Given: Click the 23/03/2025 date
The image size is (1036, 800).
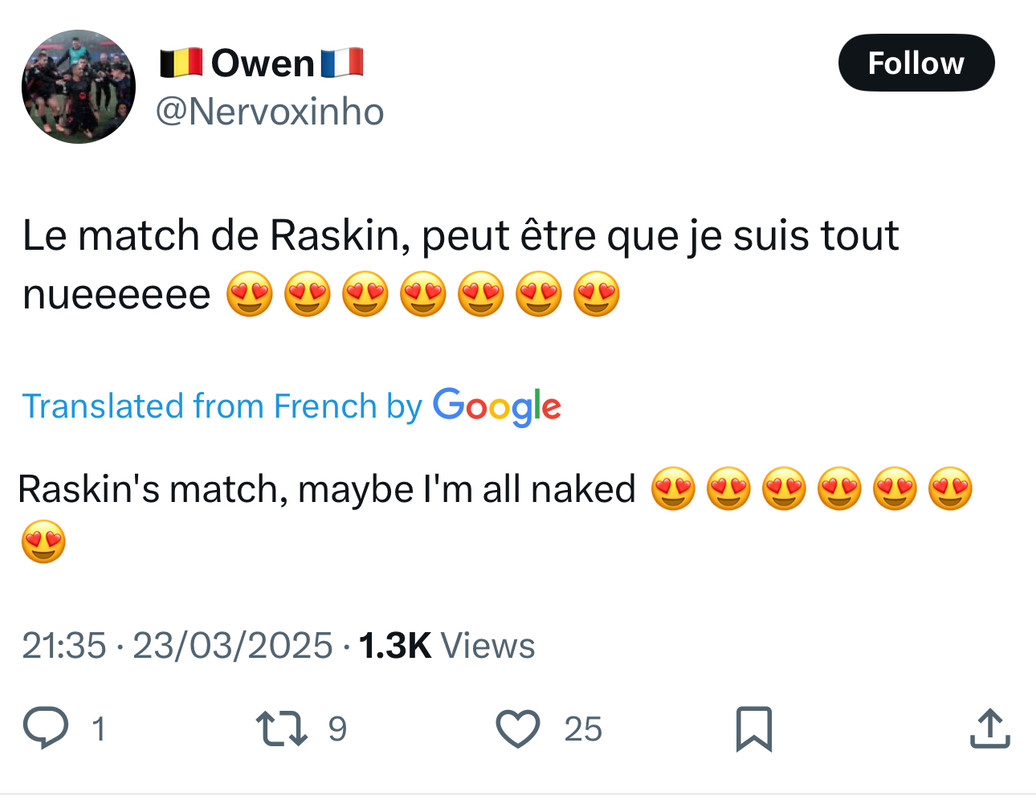Looking at the screenshot, I should tap(233, 645).
